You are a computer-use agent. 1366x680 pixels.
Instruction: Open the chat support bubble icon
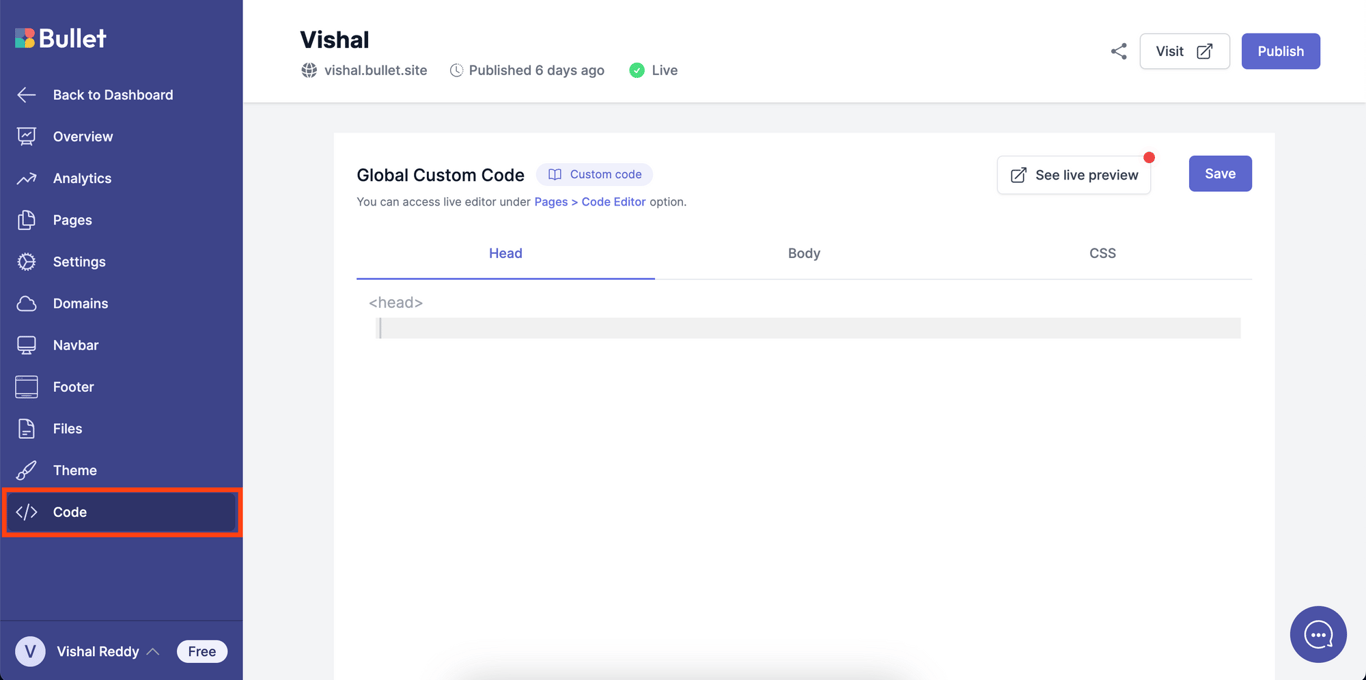(1317, 634)
